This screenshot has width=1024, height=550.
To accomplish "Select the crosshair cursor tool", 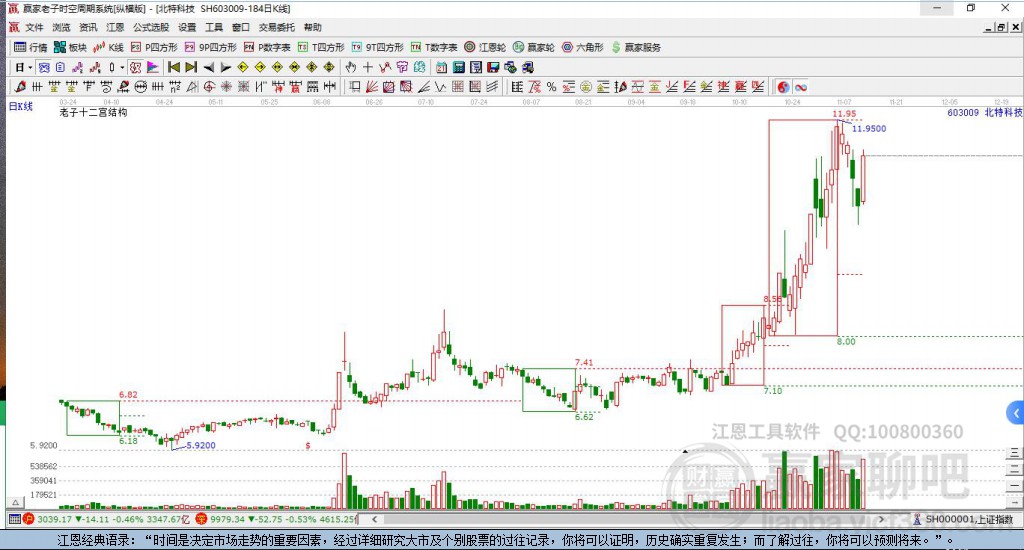I will pyautogui.click(x=368, y=67).
